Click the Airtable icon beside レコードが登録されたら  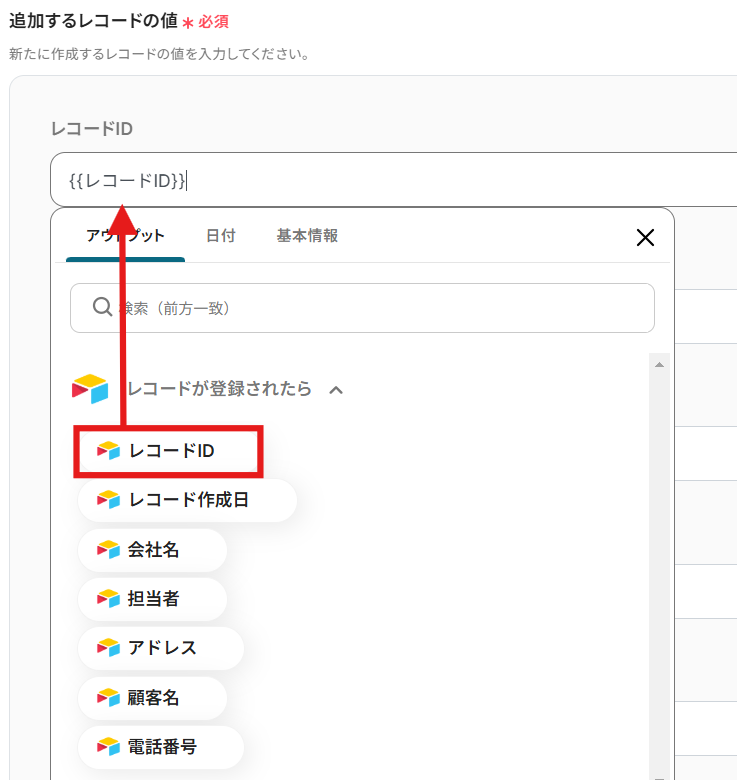[x=90, y=389]
